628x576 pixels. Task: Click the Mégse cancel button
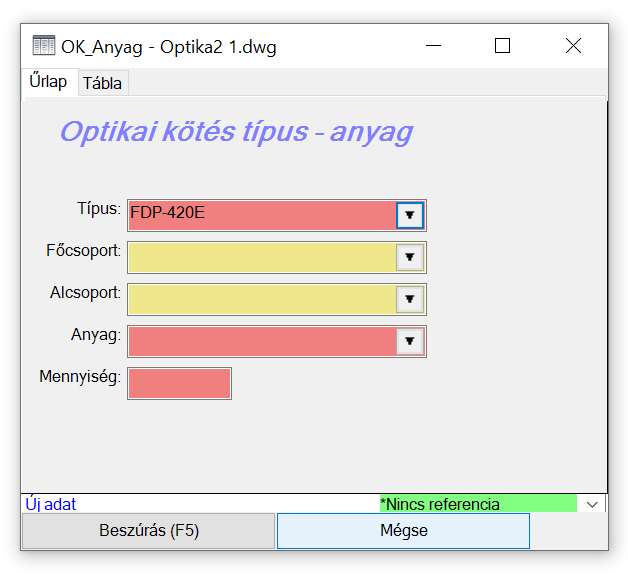(403, 531)
